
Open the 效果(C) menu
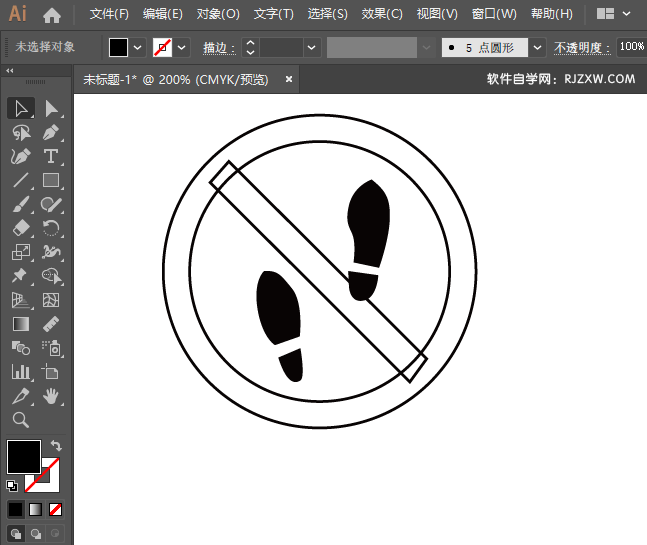(382, 15)
